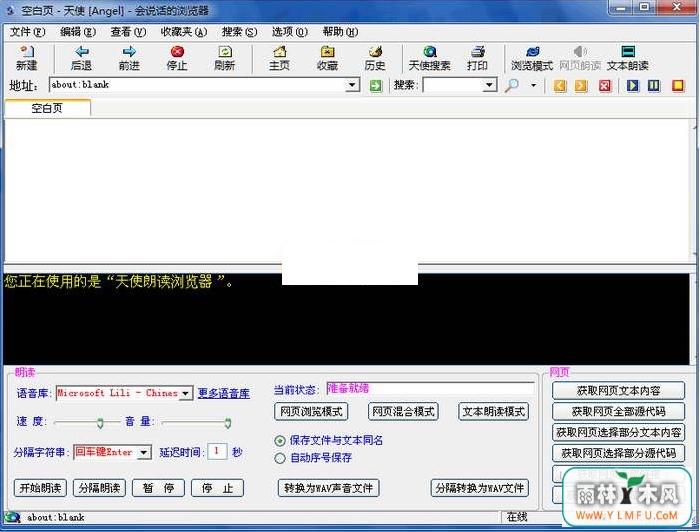This screenshot has width=700, height=532.
Task: Click the 文本朗读模式 button
Action: [x=493, y=411]
